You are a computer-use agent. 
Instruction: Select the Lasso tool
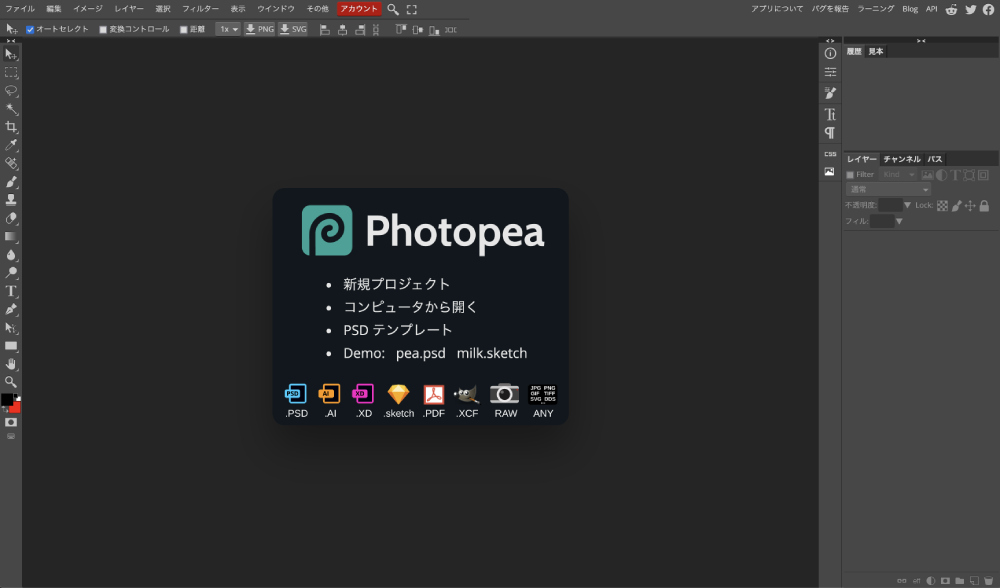pyautogui.click(x=11, y=91)
